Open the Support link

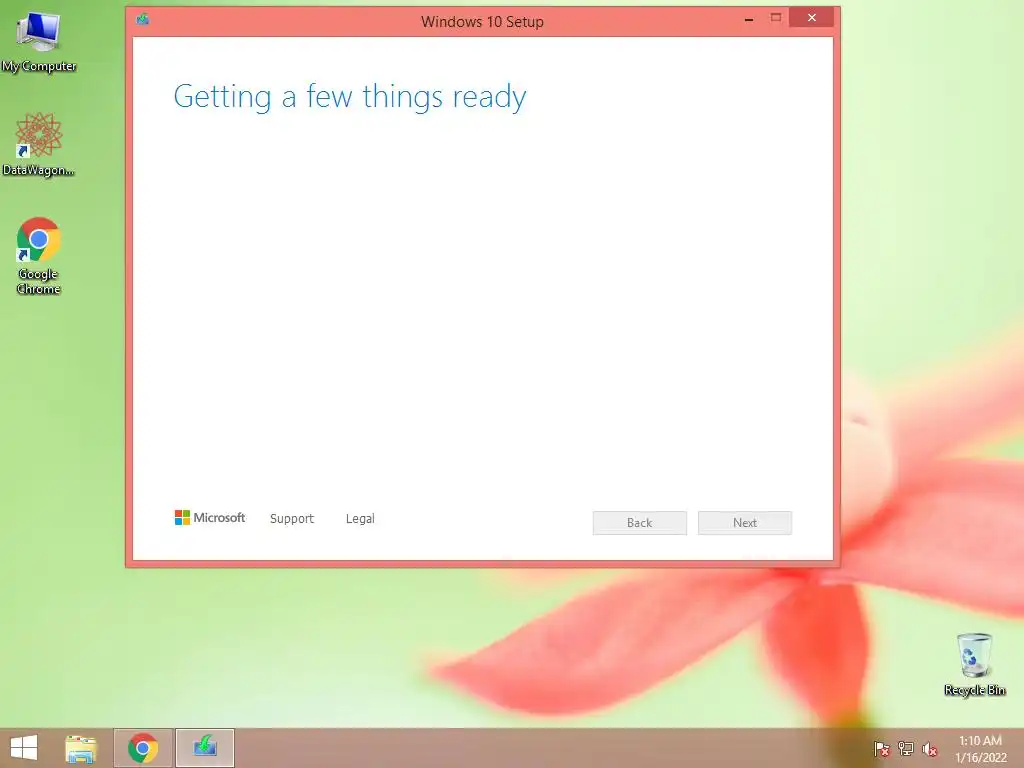[292, 519]
